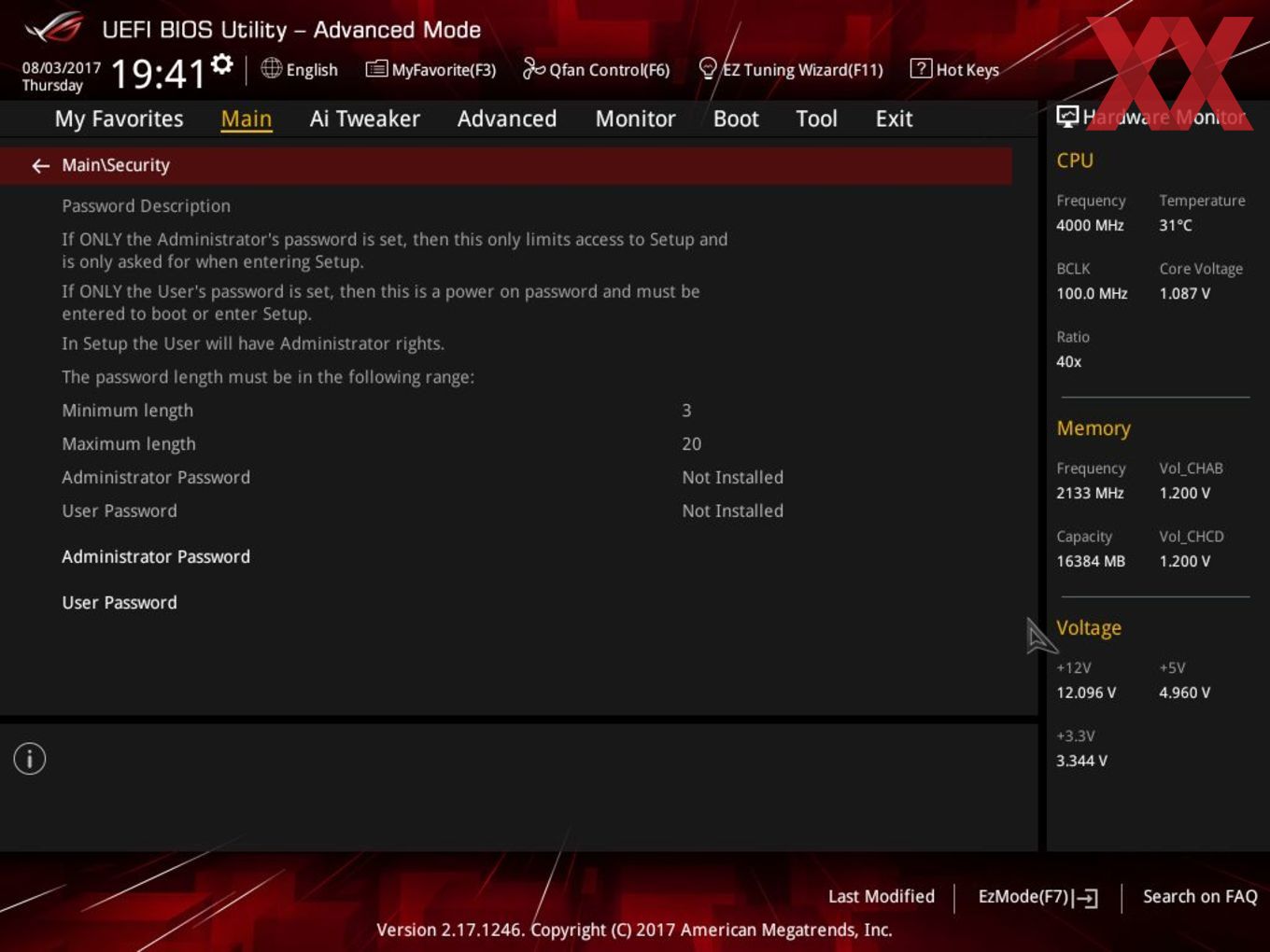Click the EzMode exit arrow icon
The height and width of the screenshot is (952, 1270).
point(1085,898)
